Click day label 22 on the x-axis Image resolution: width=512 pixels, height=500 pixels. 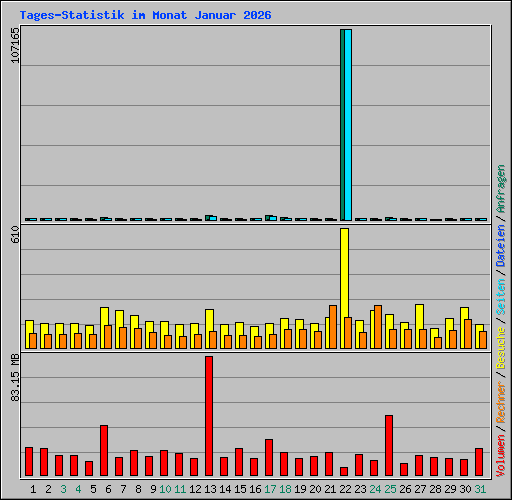click(345, 489)
